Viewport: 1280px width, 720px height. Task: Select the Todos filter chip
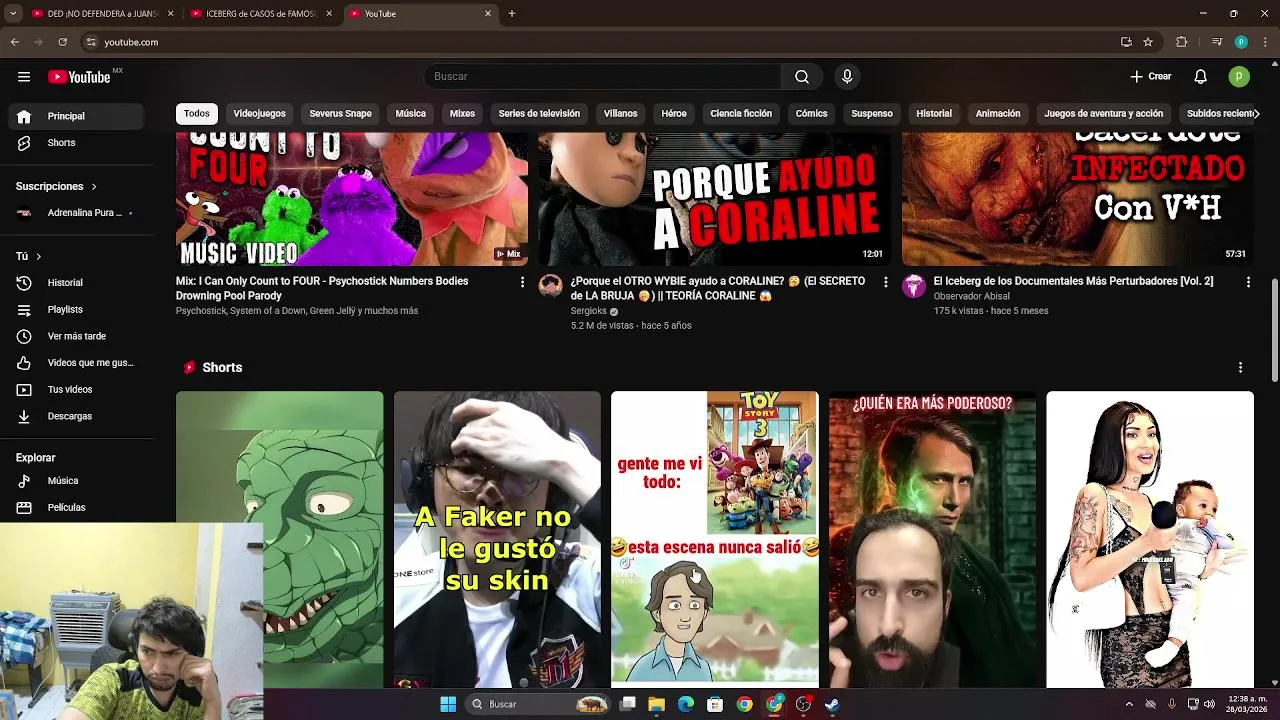coord(197,114)
